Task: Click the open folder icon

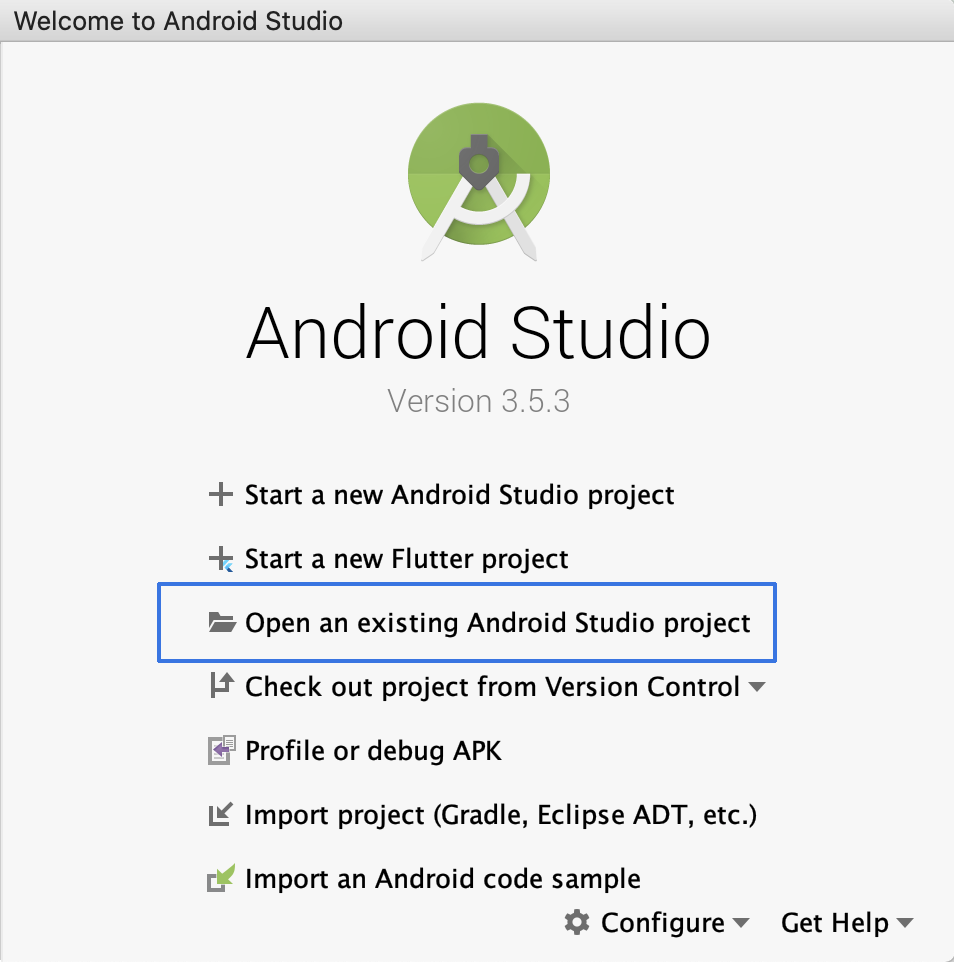Action: [220, 623]
